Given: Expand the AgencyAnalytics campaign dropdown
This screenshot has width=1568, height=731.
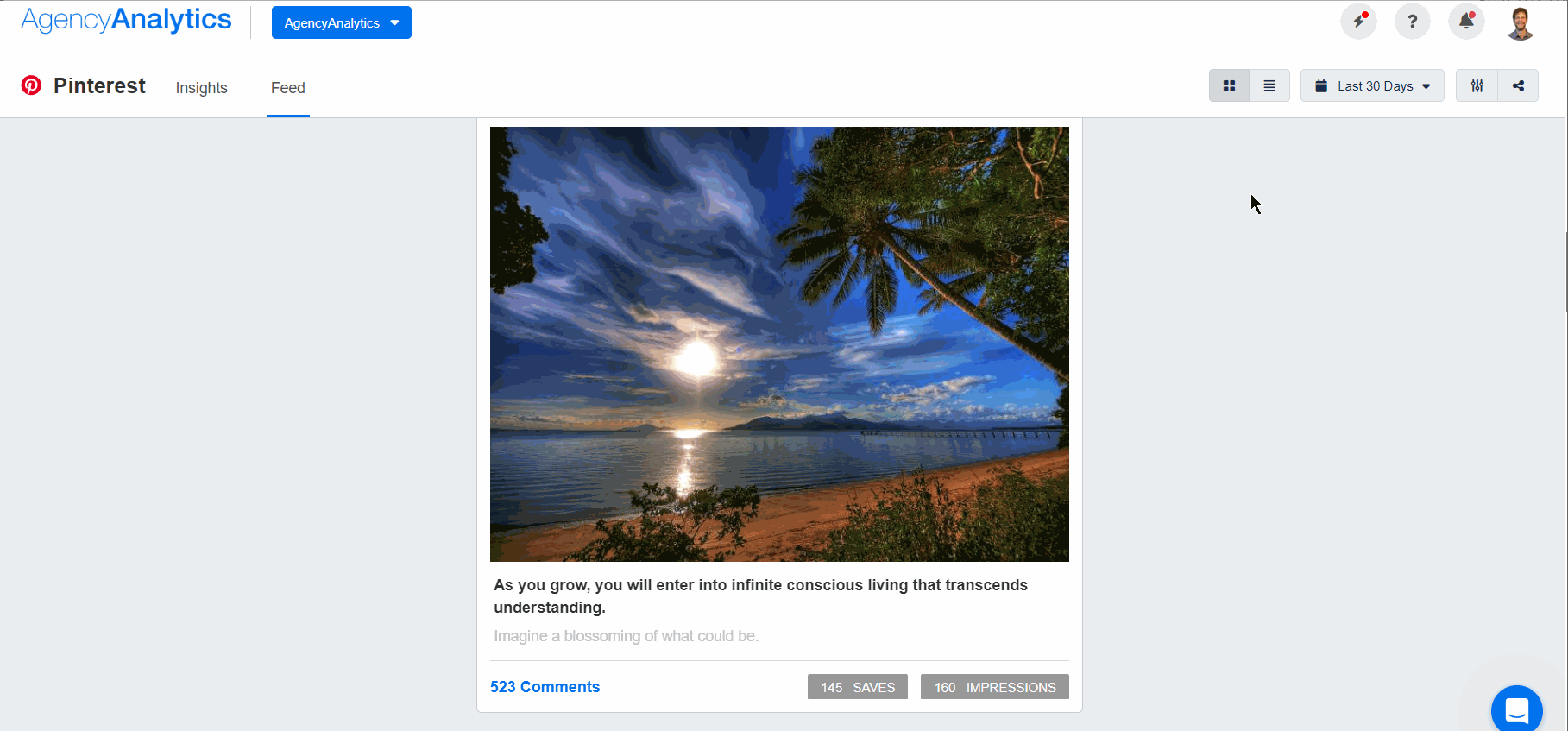Looking at the screenshot, I should (342, 22).
